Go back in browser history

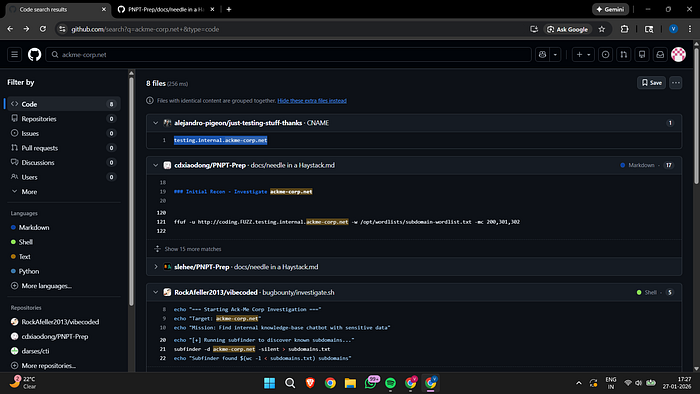pyautogui.click(x=10, y=29)
